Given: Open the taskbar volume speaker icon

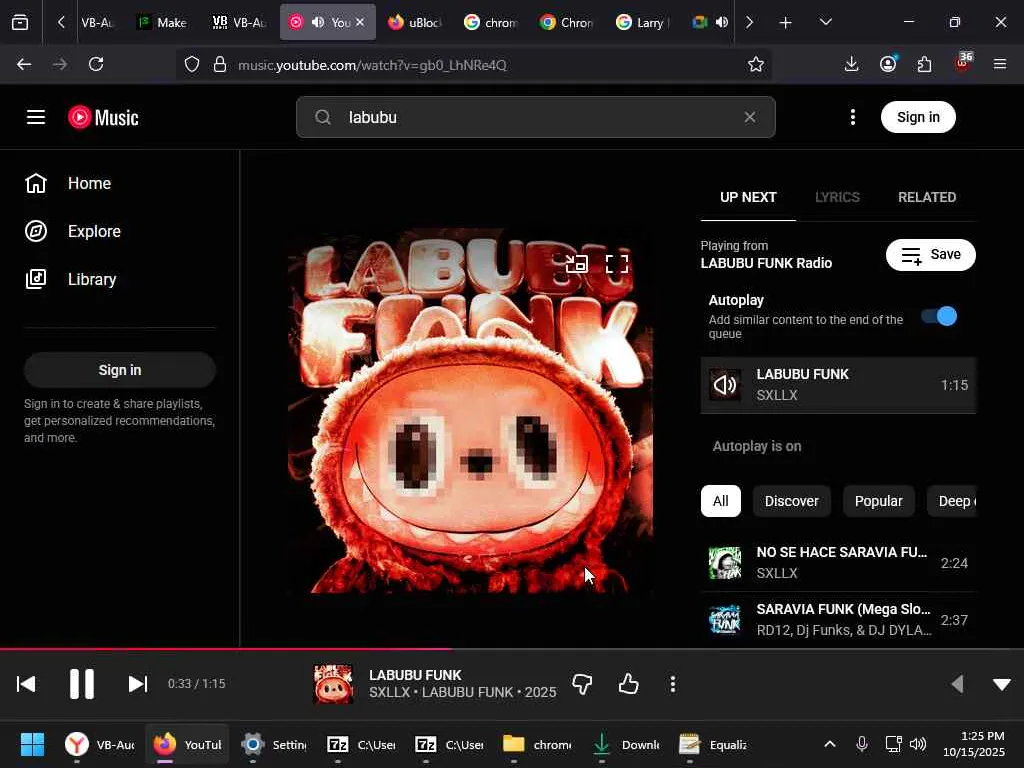Looking at the screenshot, I should tap(918, 744).
